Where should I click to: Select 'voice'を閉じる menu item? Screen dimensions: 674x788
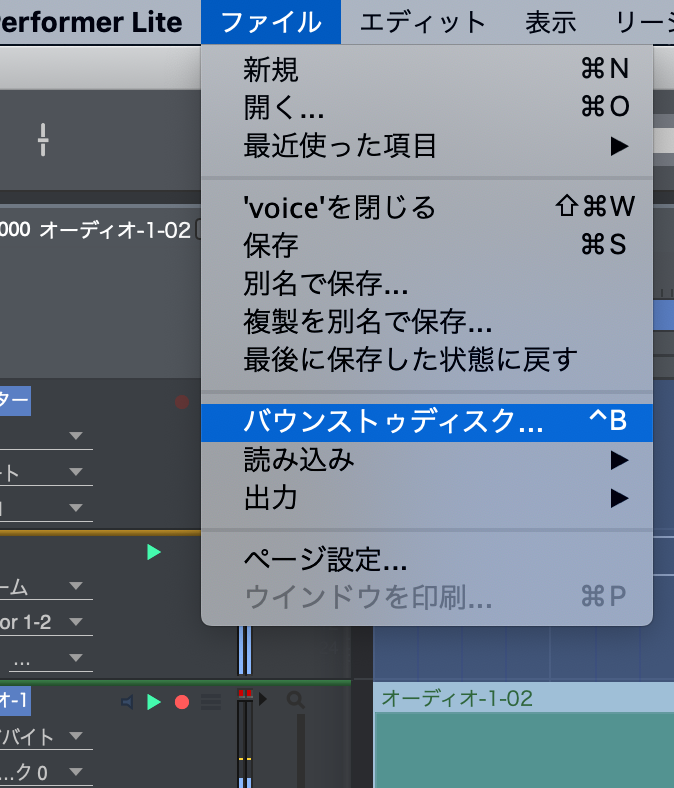coord(427,207)
